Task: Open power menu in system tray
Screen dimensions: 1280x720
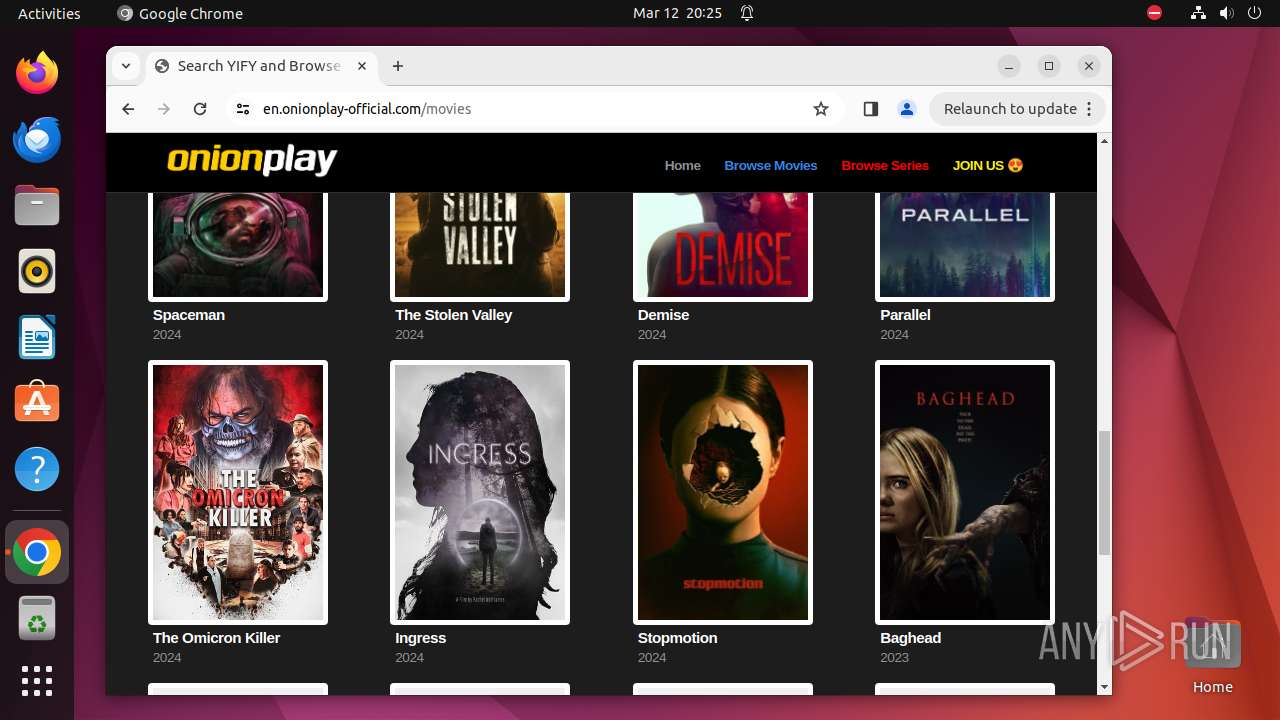Action: click(1253, 13)
